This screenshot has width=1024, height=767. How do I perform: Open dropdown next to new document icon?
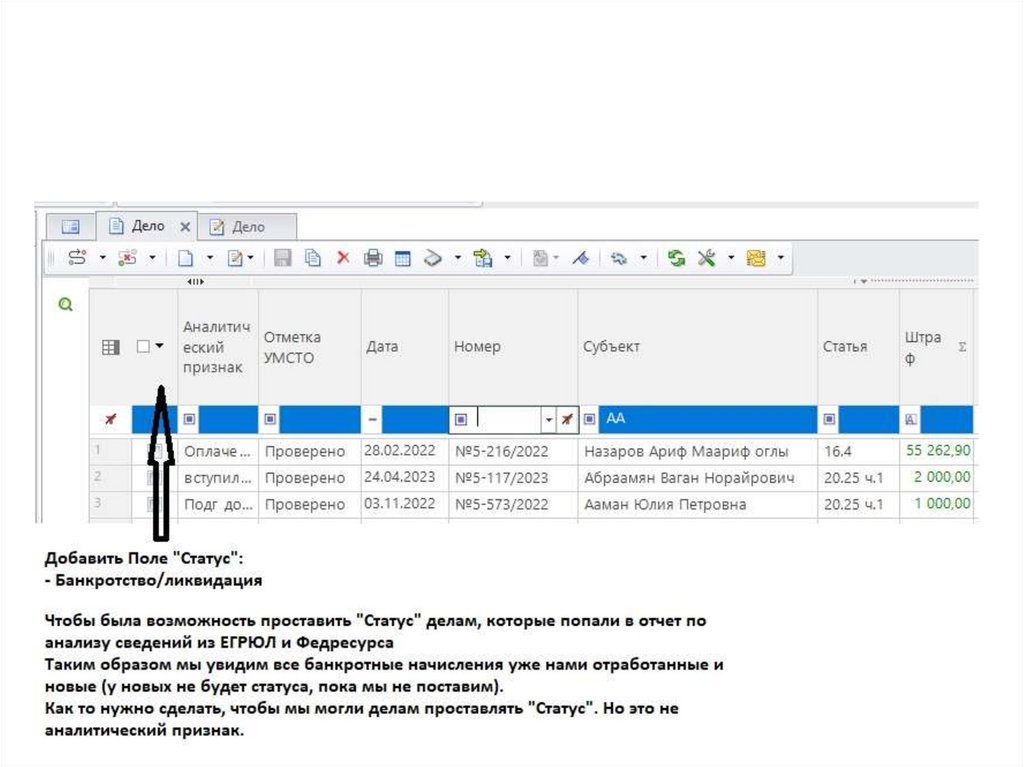click(209, 258)
